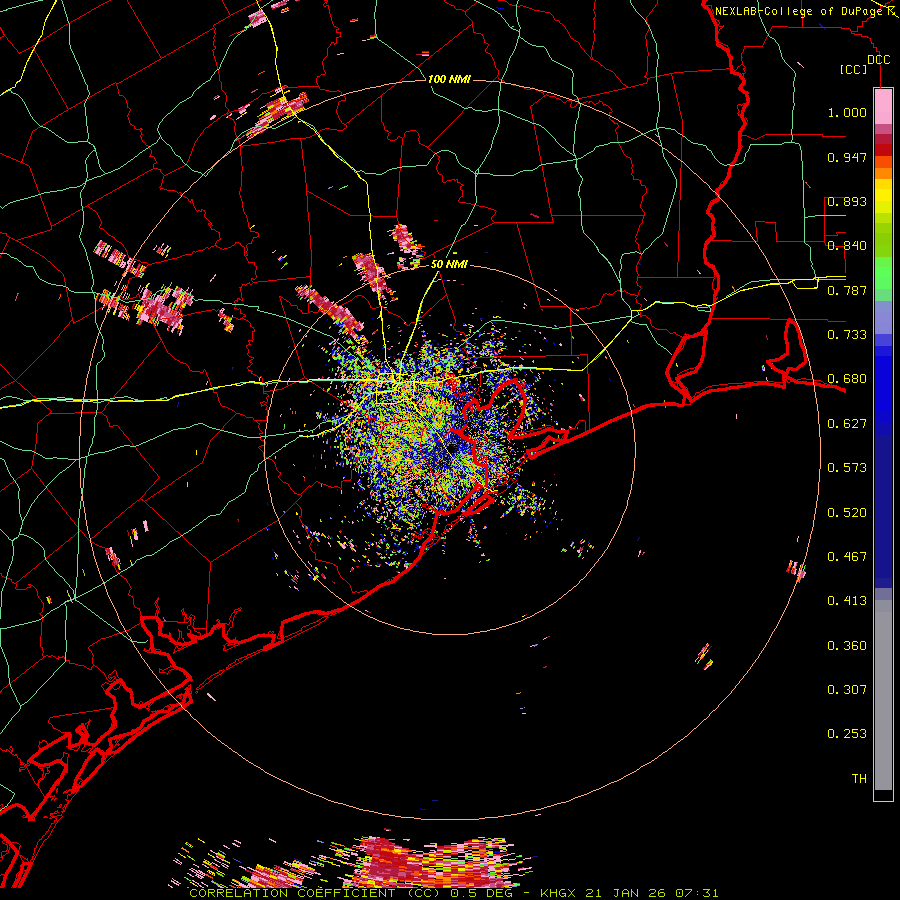Select the 1.000 scale value
The width and height of the screenshot is (900, 900).
(x=847, y=112)
